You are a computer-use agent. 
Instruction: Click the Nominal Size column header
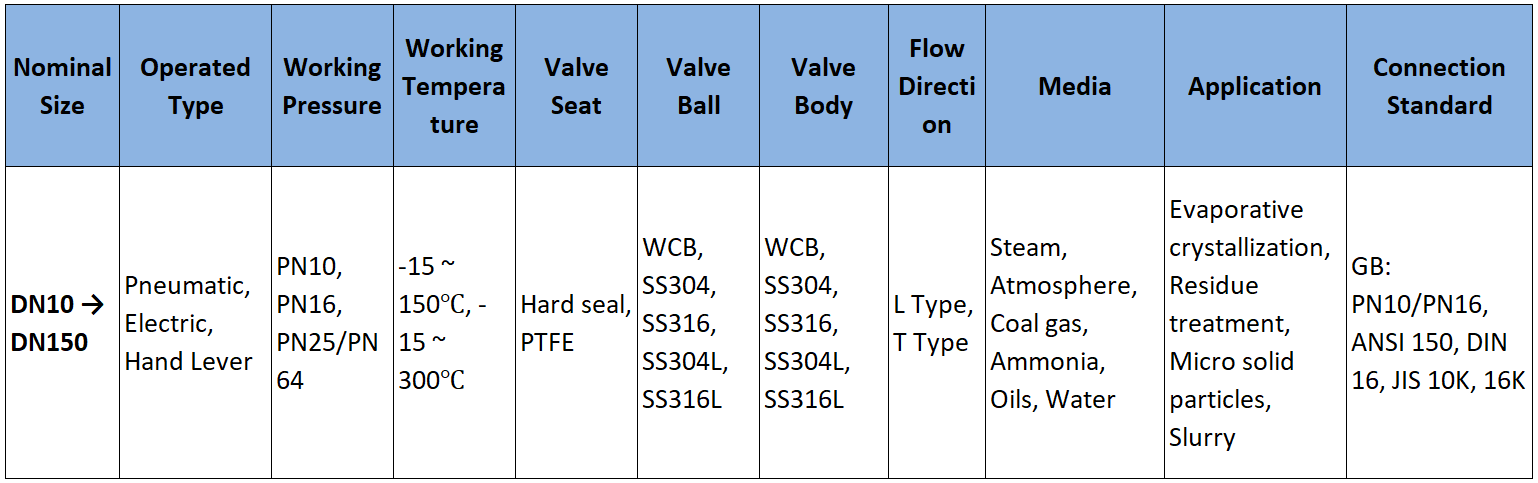(62, 86)
